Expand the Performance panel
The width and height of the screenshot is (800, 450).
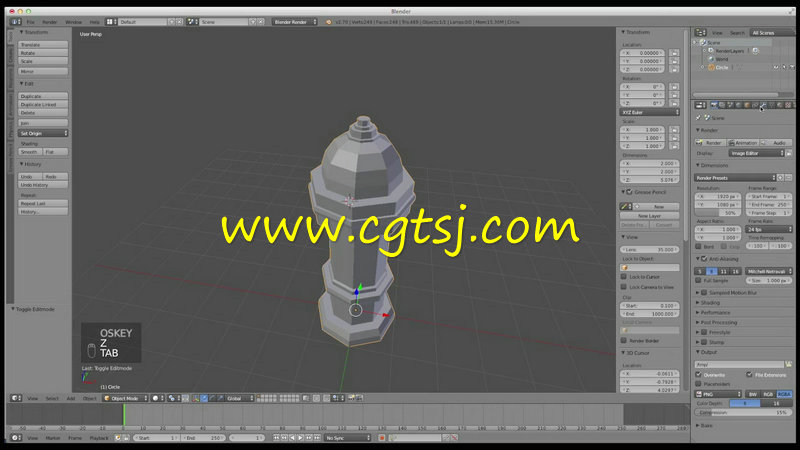[715, 313]
